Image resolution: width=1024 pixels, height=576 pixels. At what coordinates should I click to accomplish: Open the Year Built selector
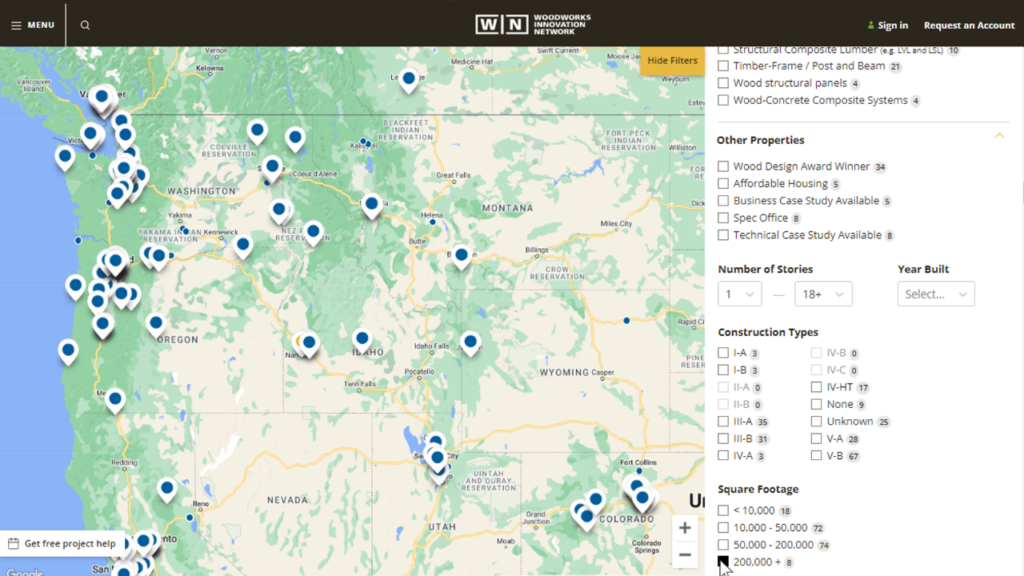coord(936,293)
